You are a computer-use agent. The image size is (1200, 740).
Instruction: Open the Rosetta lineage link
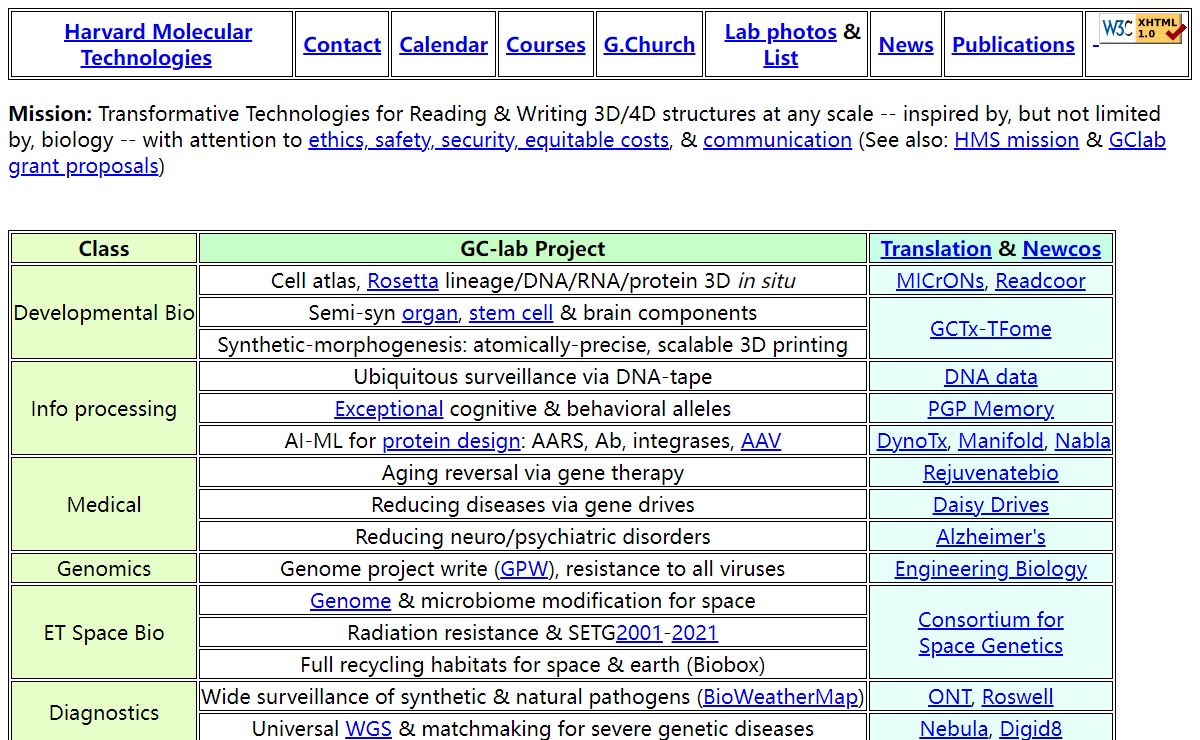[x=403, y=281]
